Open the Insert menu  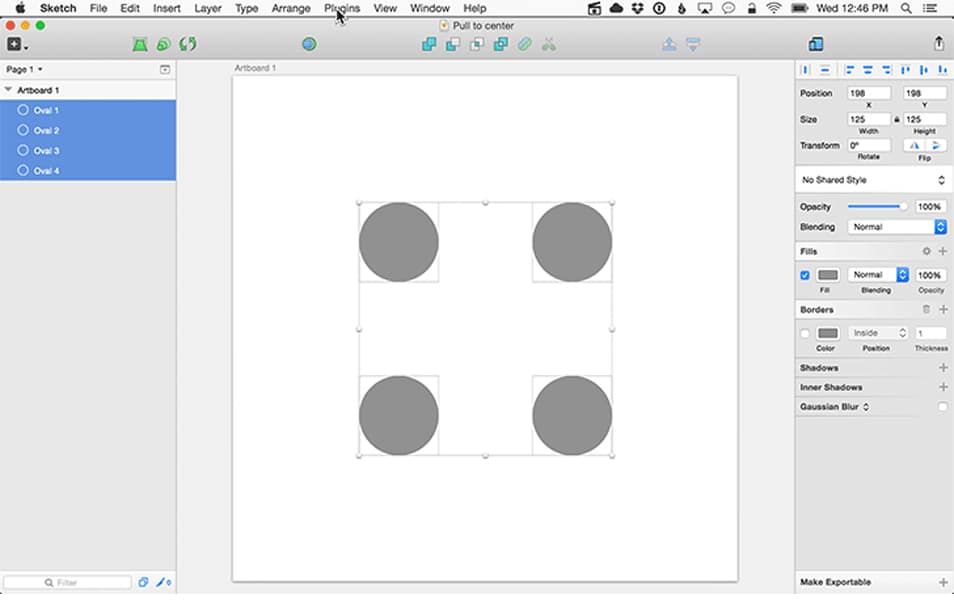point(167,9)
